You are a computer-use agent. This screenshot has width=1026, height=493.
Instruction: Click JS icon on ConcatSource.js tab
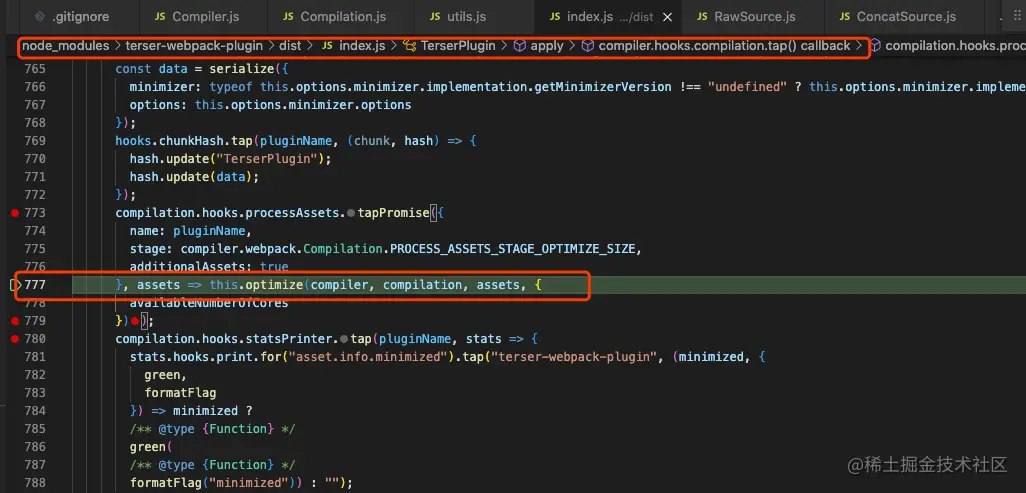845,17
